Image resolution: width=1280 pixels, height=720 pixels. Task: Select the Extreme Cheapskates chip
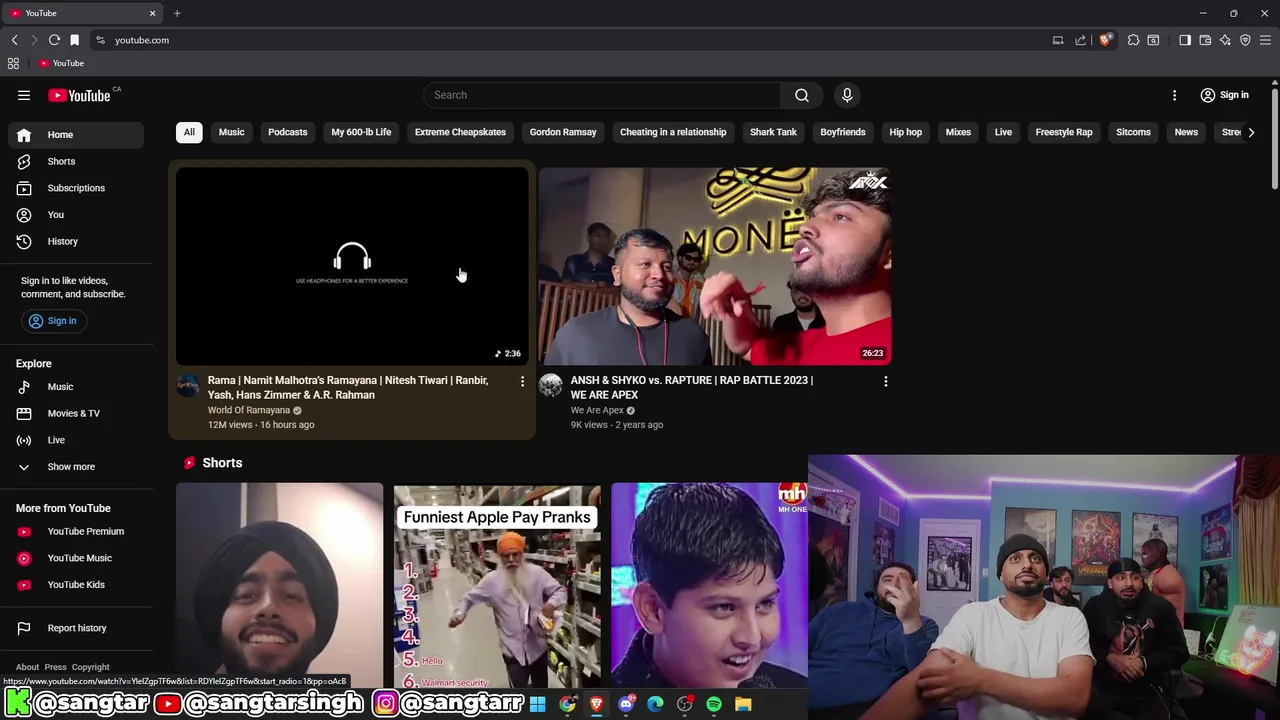click(x=460, y=132)
